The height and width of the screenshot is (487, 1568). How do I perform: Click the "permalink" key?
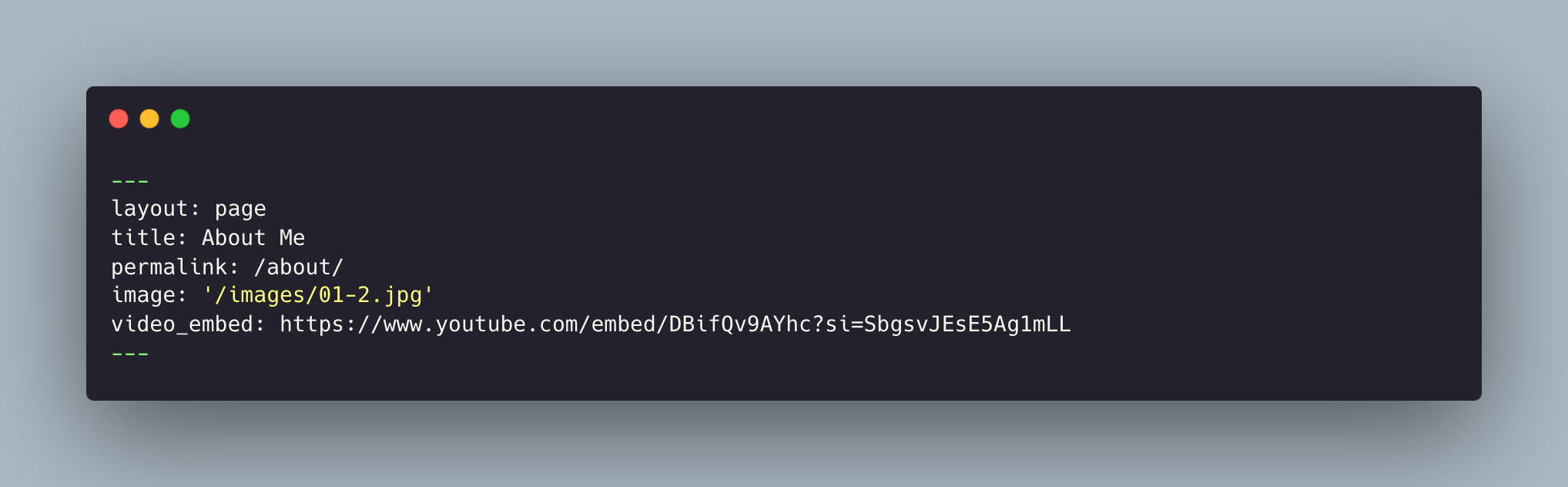tap(169, 267)
